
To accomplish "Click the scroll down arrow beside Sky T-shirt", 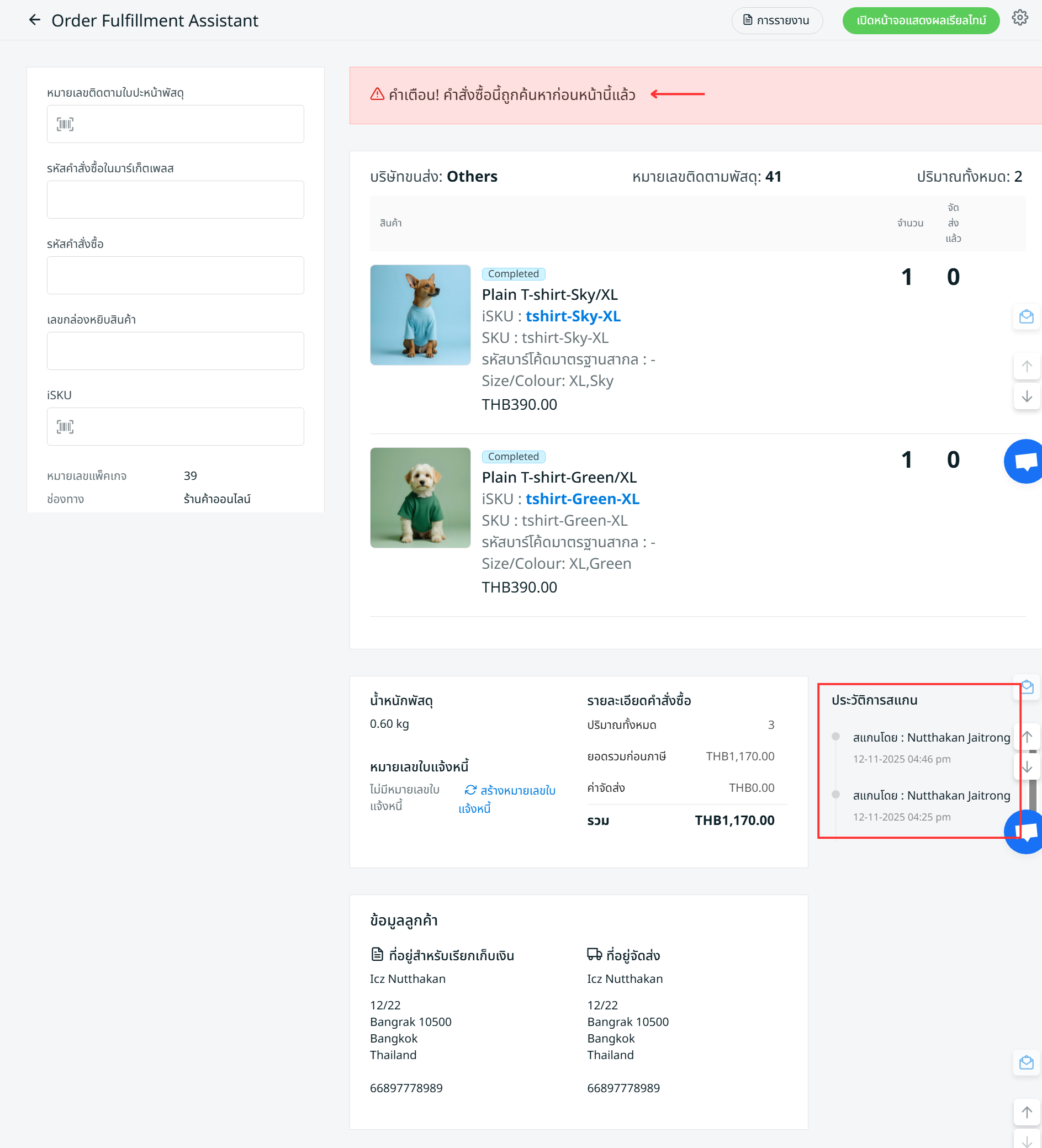I will (1026, 396).
